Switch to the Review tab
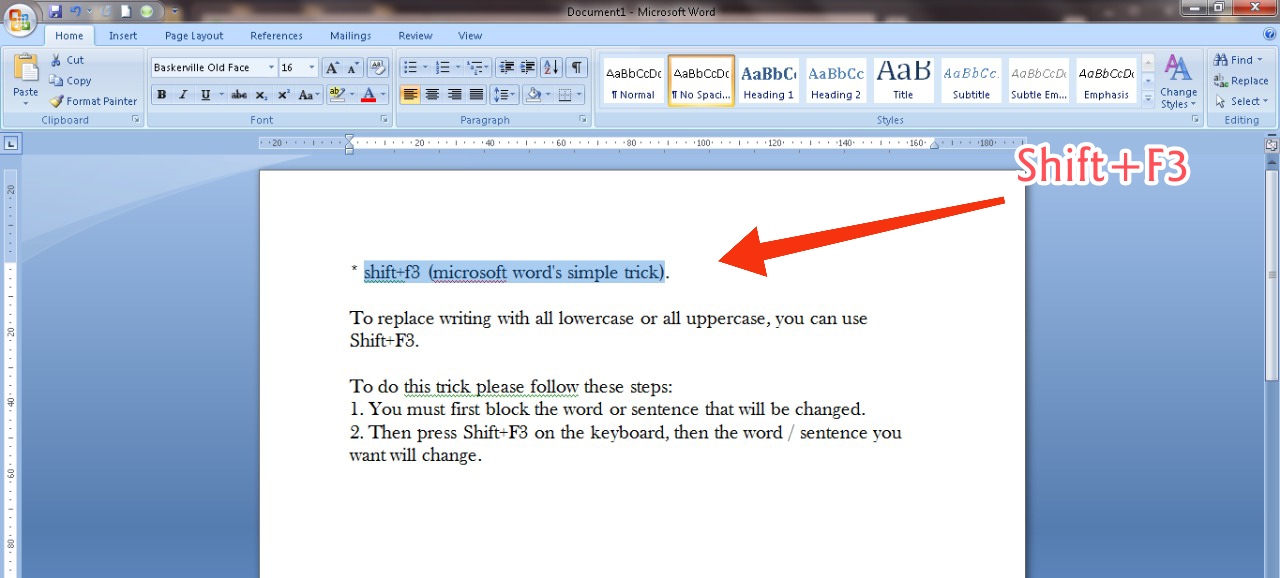 click(415, 36)
